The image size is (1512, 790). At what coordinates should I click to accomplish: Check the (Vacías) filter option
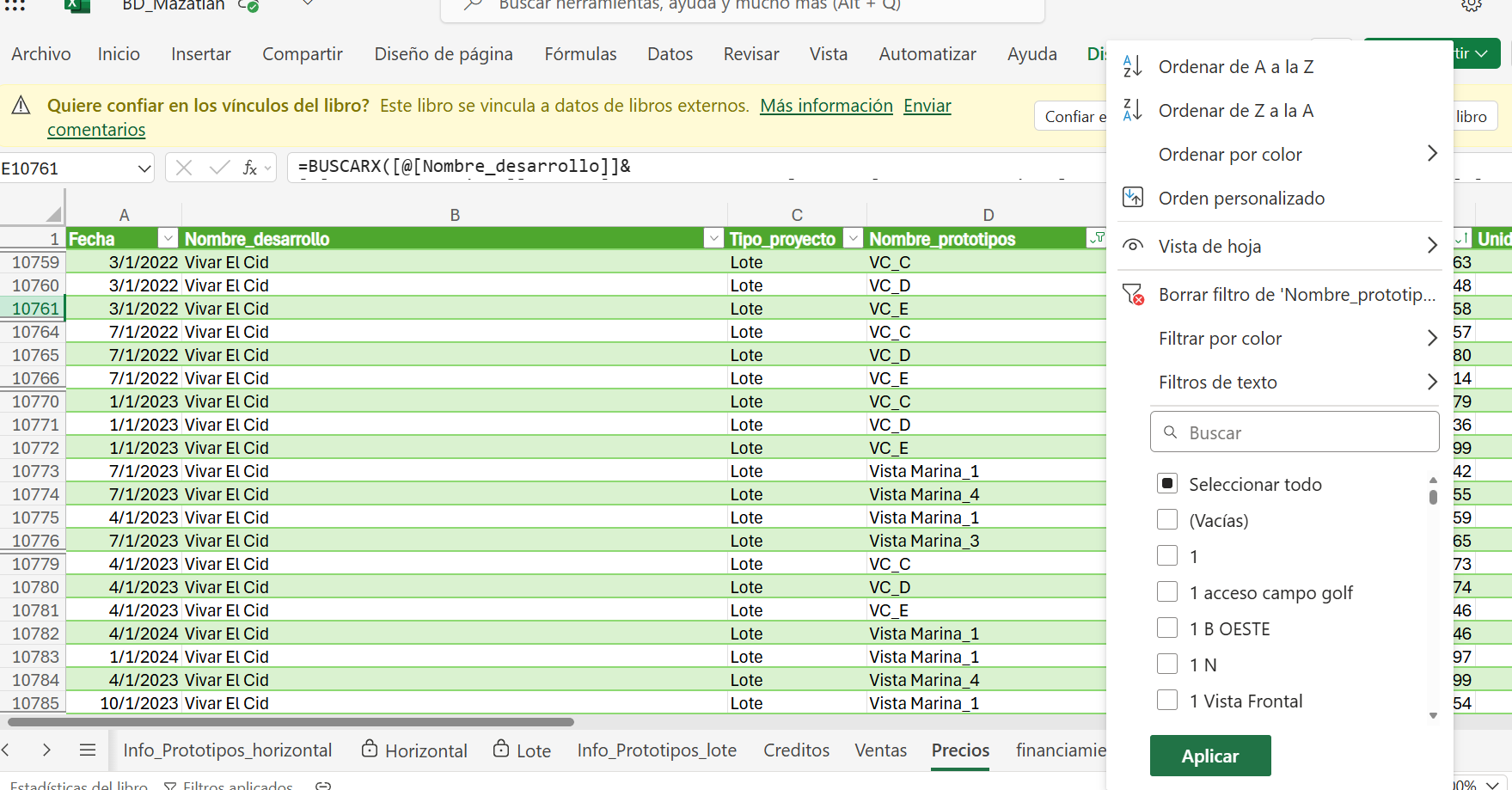[1167, 520]
